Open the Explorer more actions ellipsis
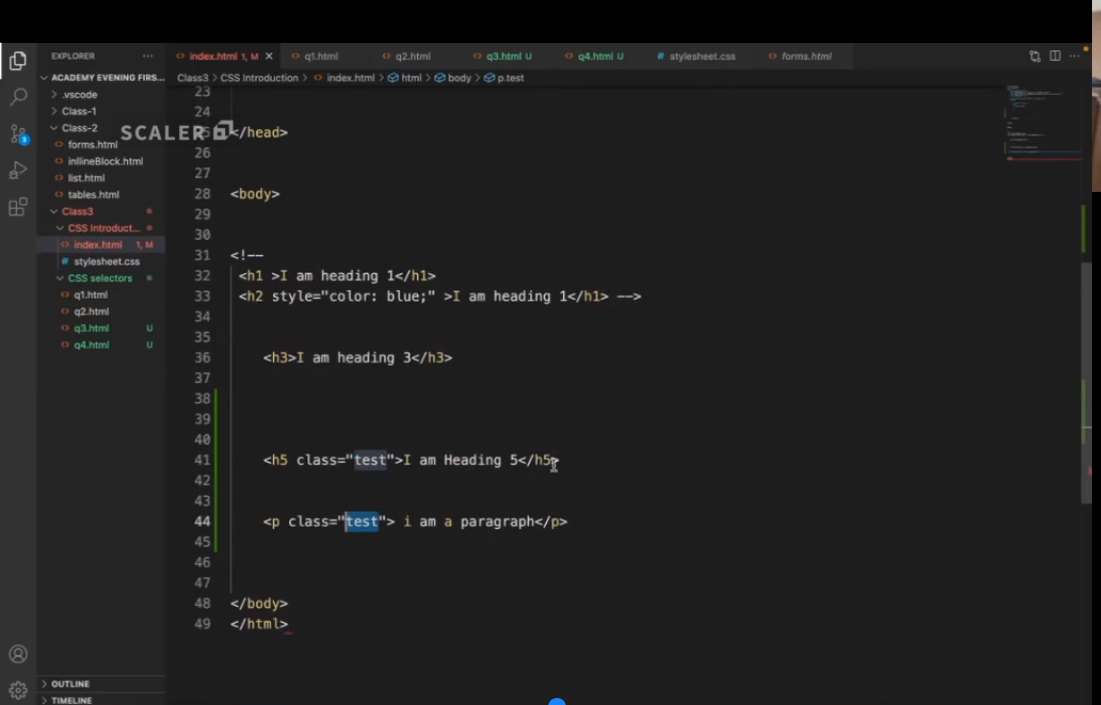The width and height of the screenshot is (1101, 705). [148, 56]
